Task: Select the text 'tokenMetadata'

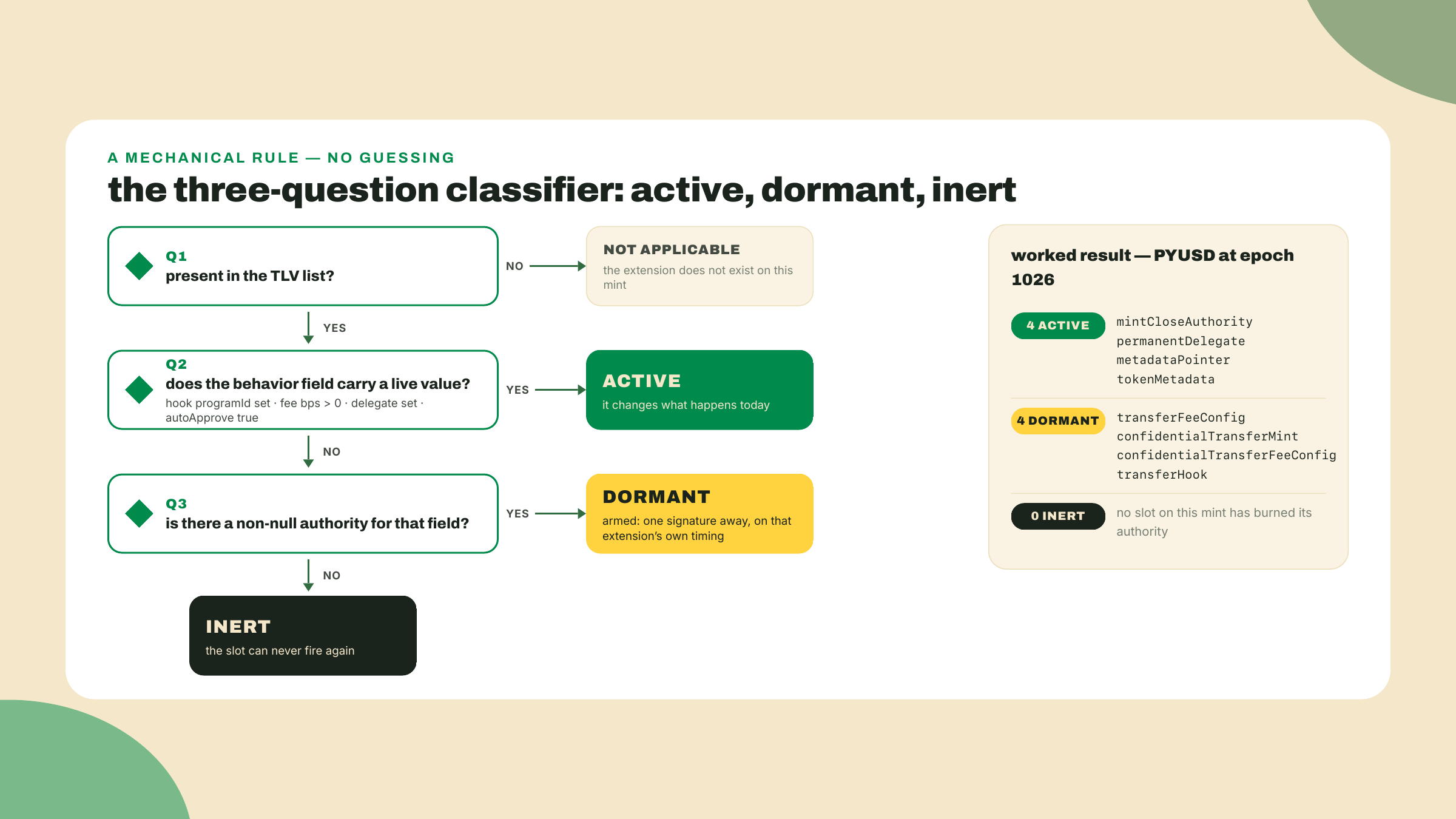Action: point(1165,380)
